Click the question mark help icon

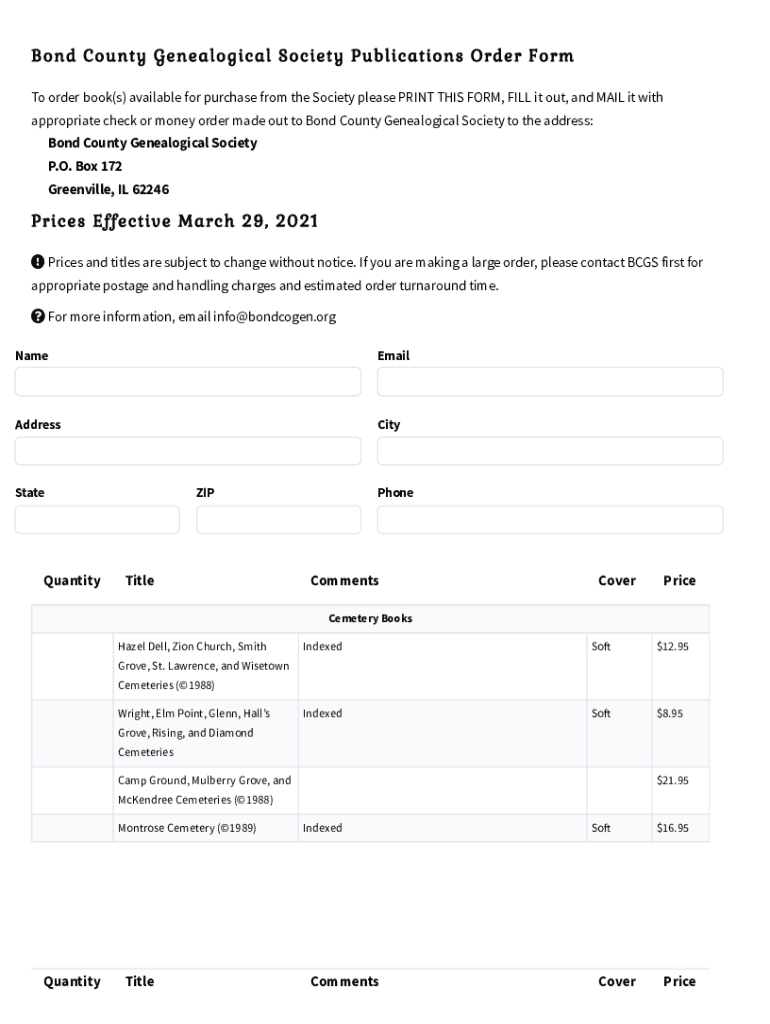[37, 317]
